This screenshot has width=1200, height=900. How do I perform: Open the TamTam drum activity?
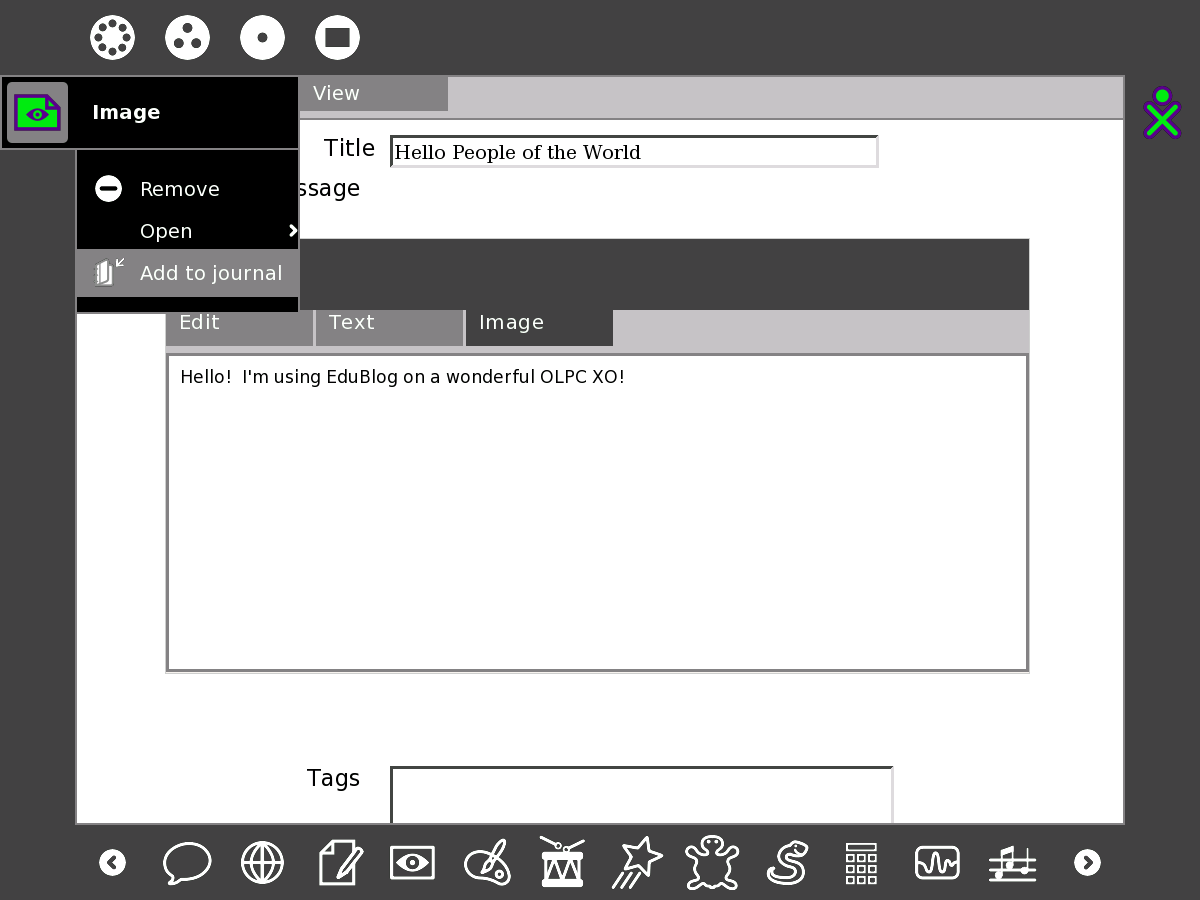tap(562, 862)
